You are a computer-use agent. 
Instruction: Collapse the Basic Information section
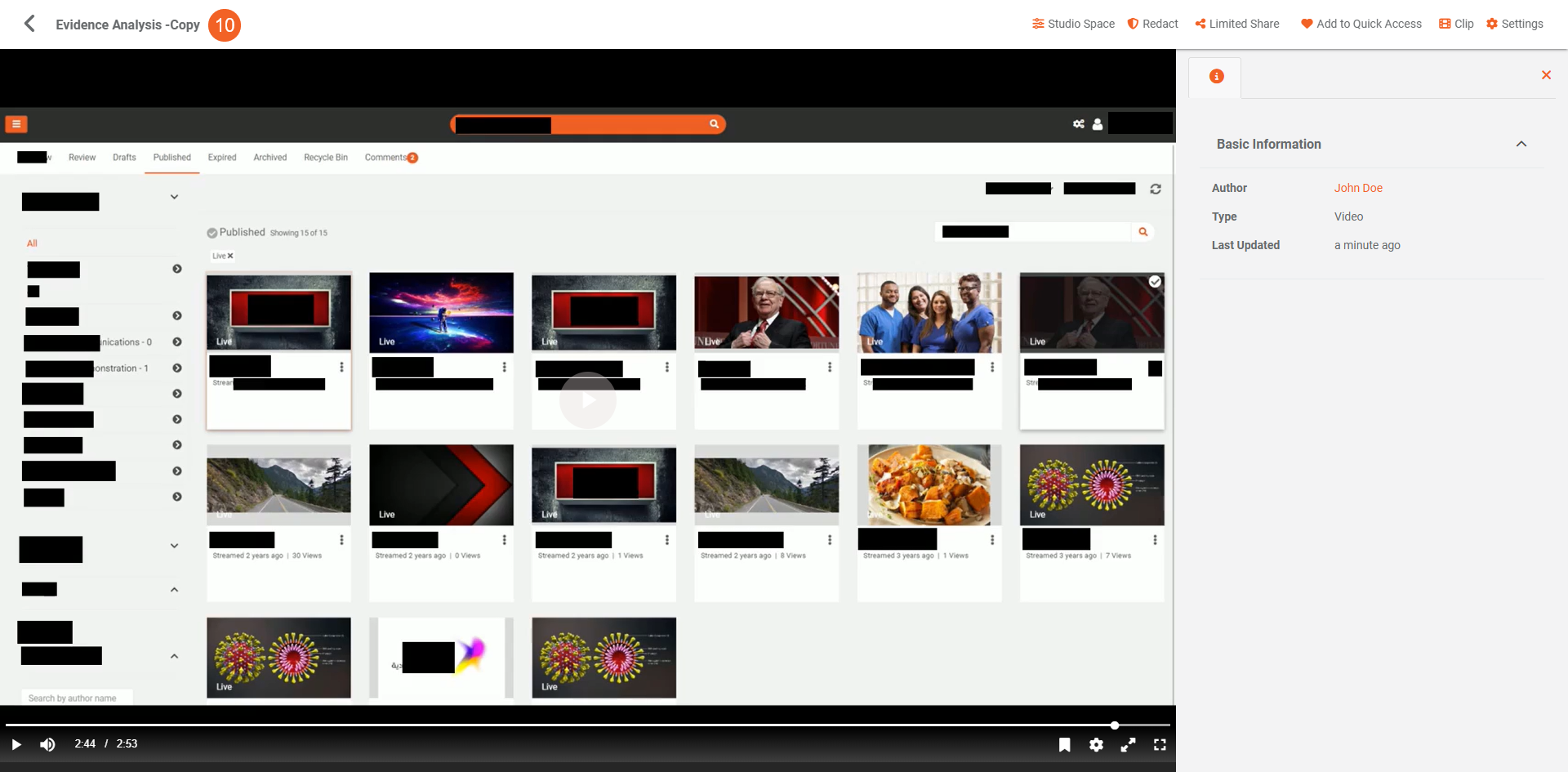(x=1521, y=144)
